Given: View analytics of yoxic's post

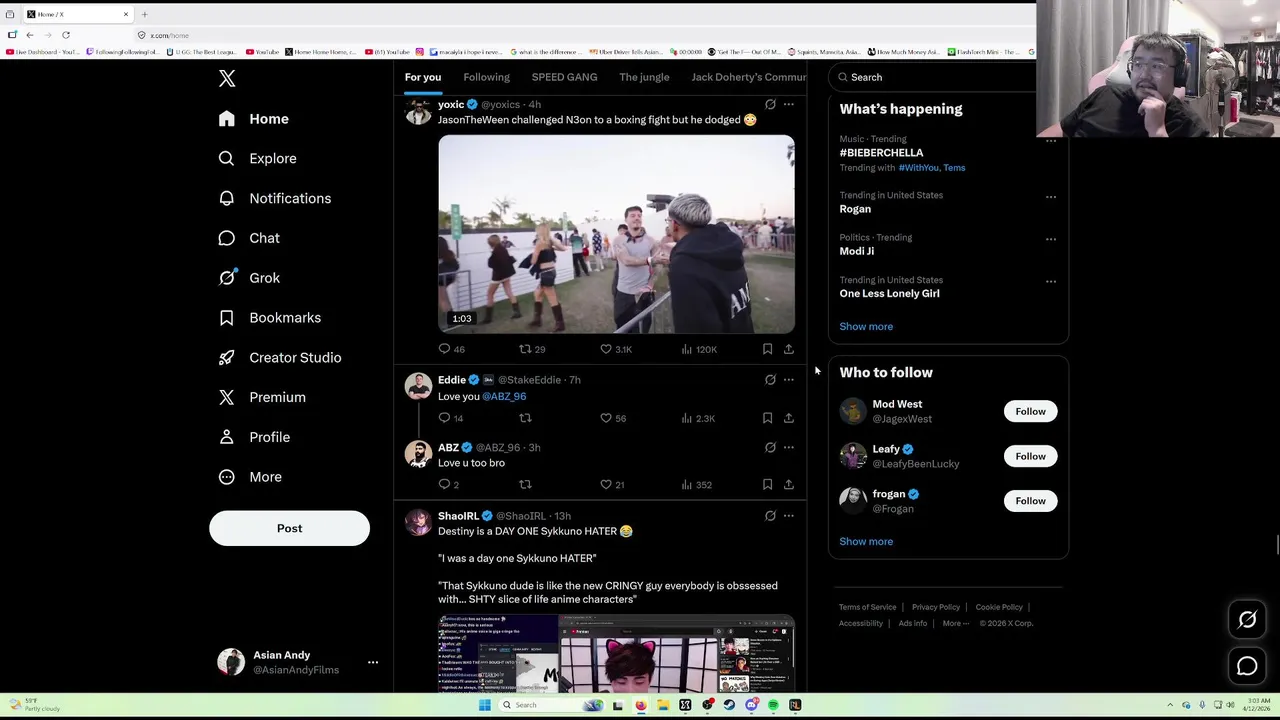Looking at the screenshot, I should 698,349.
